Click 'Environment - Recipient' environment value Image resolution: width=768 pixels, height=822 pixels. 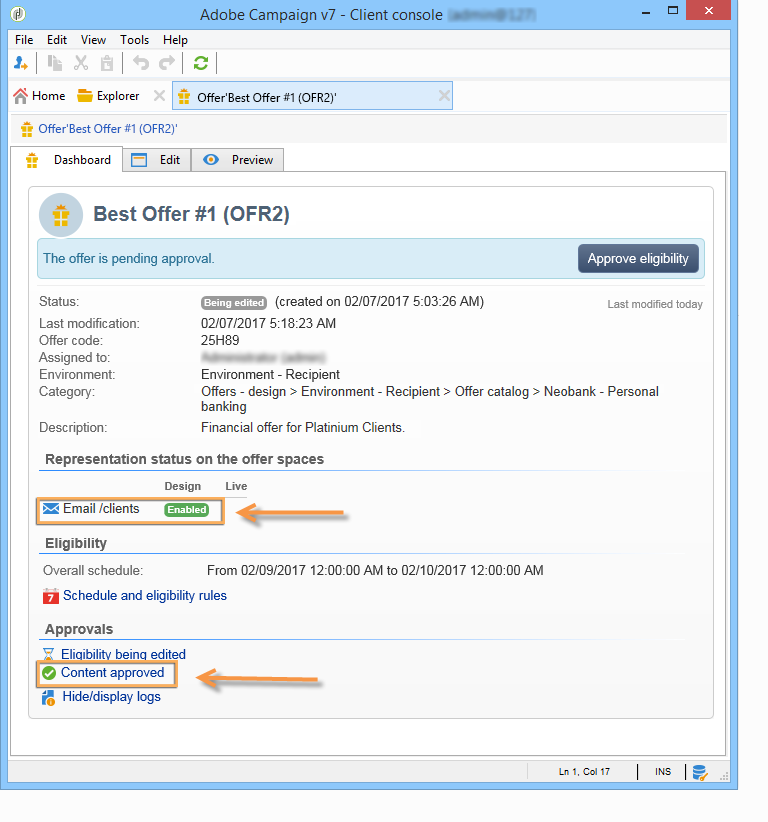[x=271, y=374]
